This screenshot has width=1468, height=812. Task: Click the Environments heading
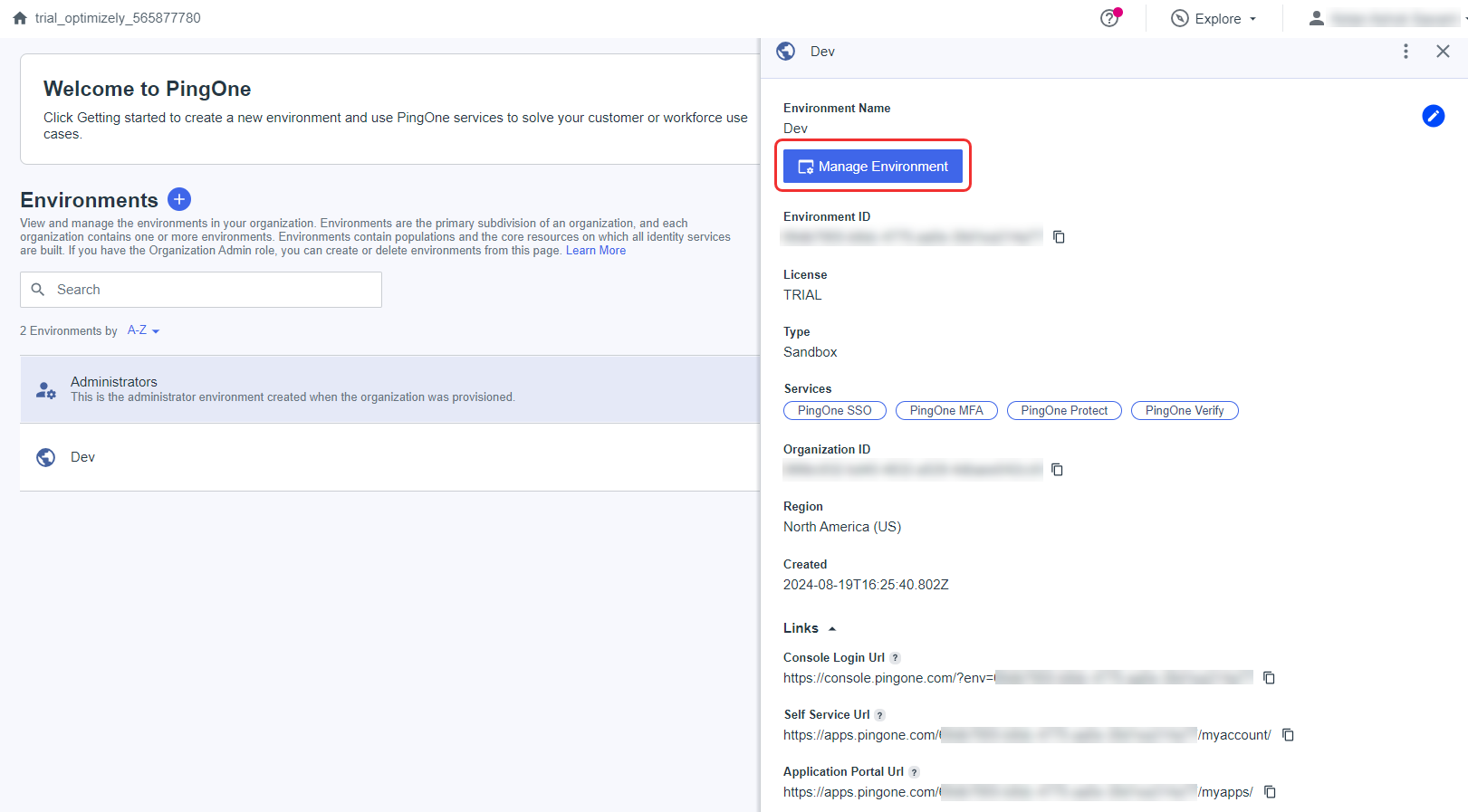point(89,200)
